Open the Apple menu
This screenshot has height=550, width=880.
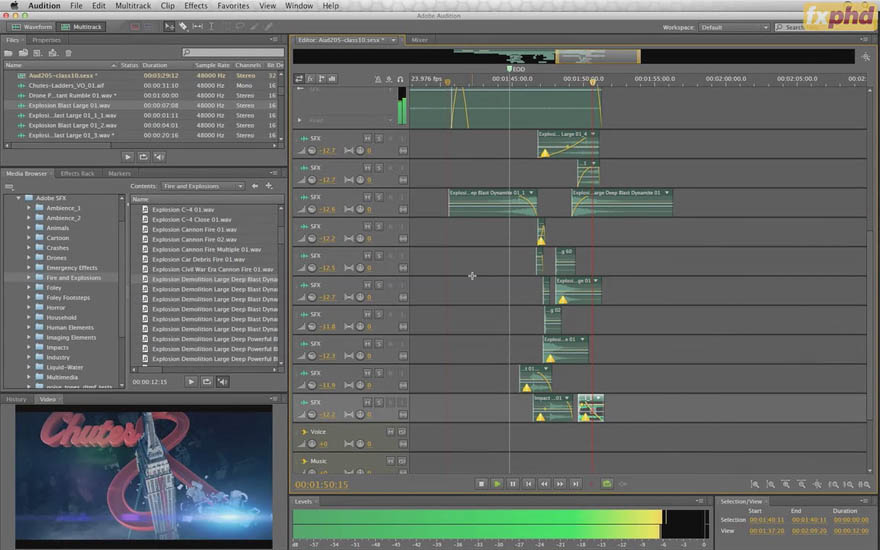click(14, 6)
